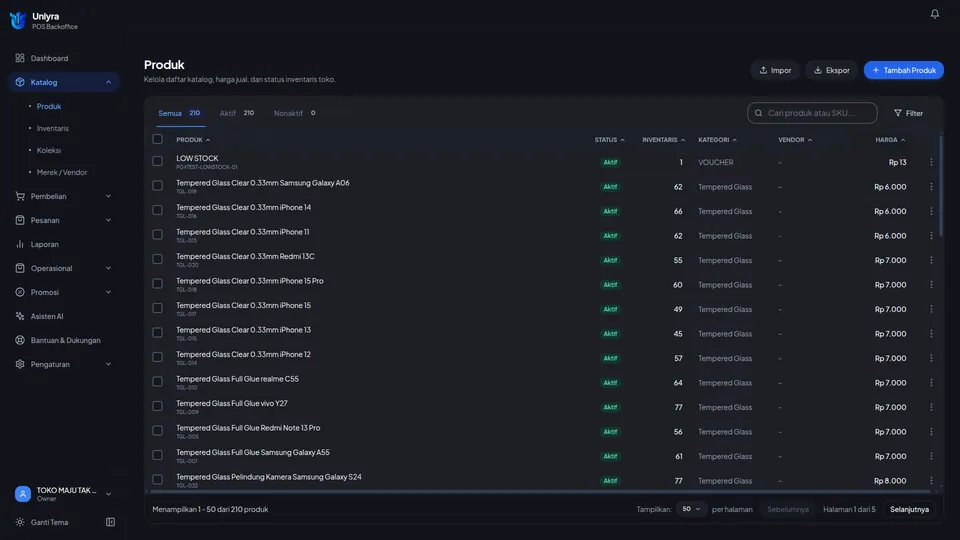The width and height of the screenshot is (960, 540).
Task: Sort by KATEGORI column header
Action: pyautogui.click(x=718, y=140)
